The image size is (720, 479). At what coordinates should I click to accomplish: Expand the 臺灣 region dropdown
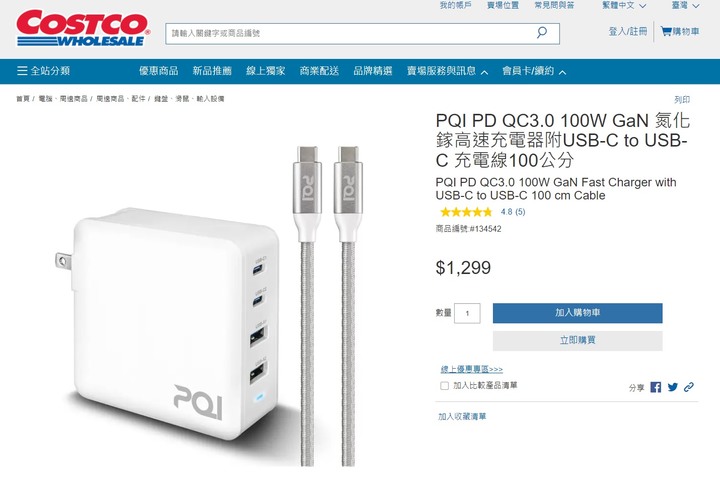tap(685, 6)
